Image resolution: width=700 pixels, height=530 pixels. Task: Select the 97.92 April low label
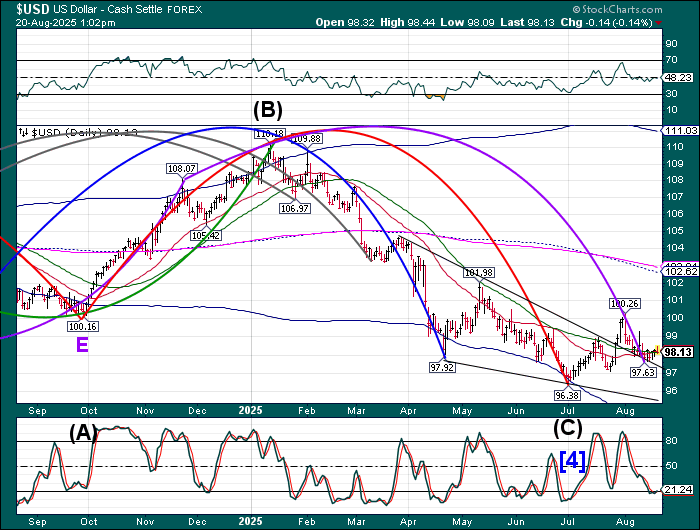click(x=442, y=368)
